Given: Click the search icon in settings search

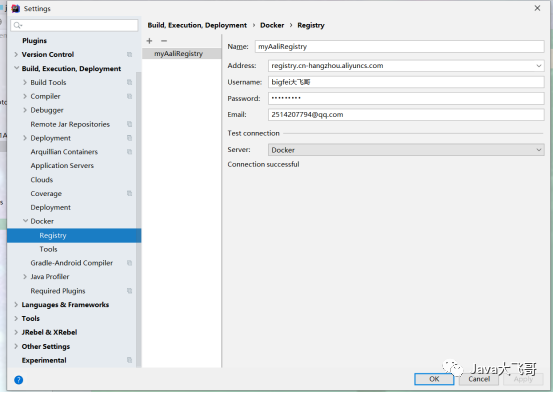Looking at the screenshot, I should coord(17,25).
